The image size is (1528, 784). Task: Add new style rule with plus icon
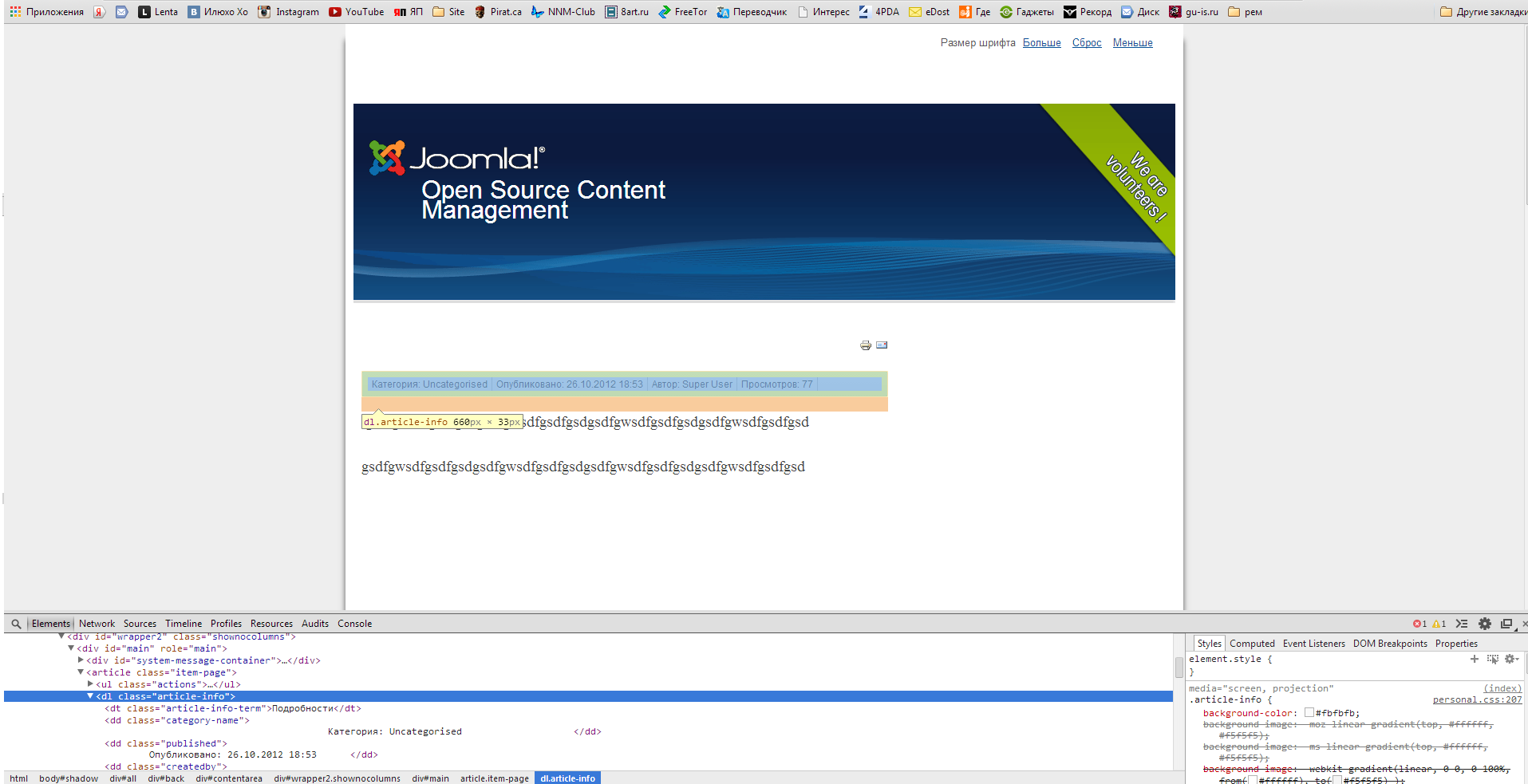1475,659
